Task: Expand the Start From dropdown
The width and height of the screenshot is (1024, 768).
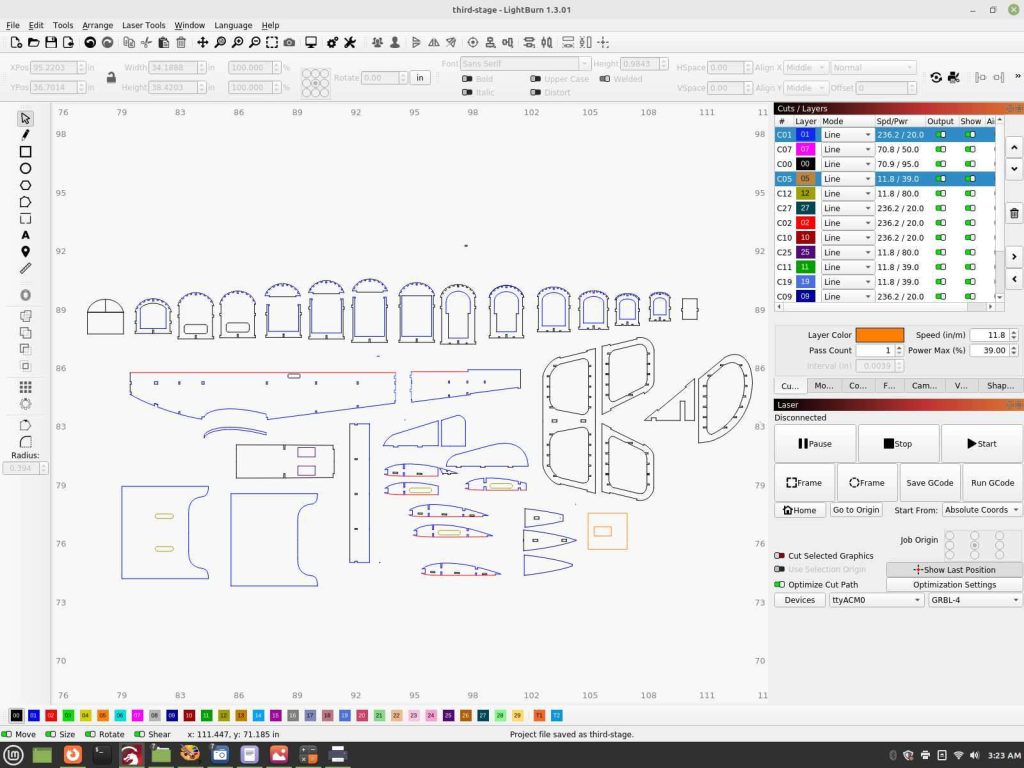Action: coord(982,510)
